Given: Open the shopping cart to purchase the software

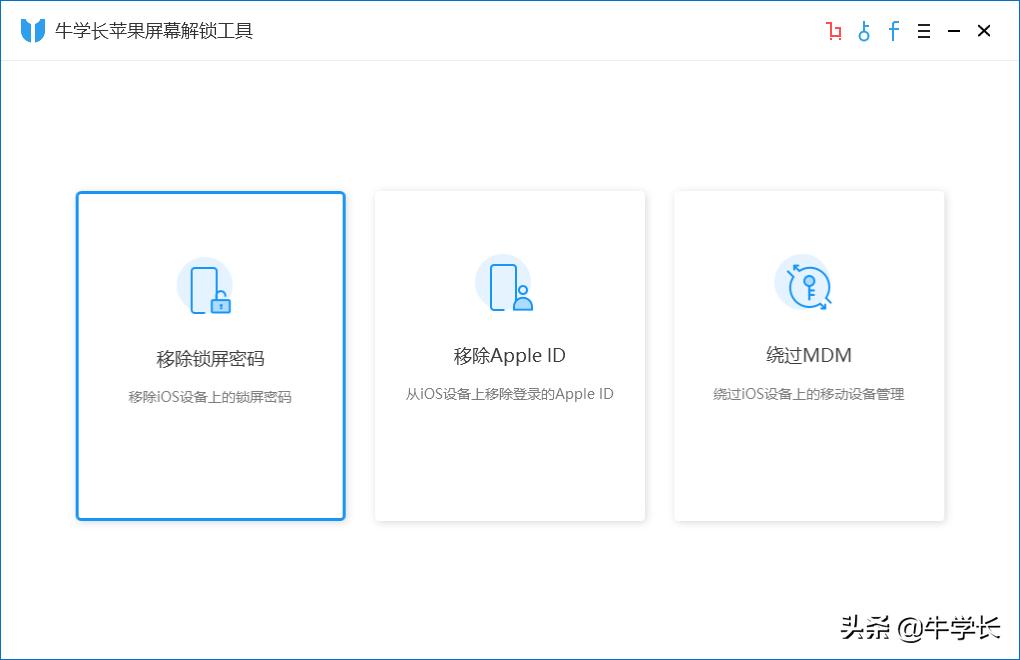Looking at the screenshot, I should tap(835, 31).
